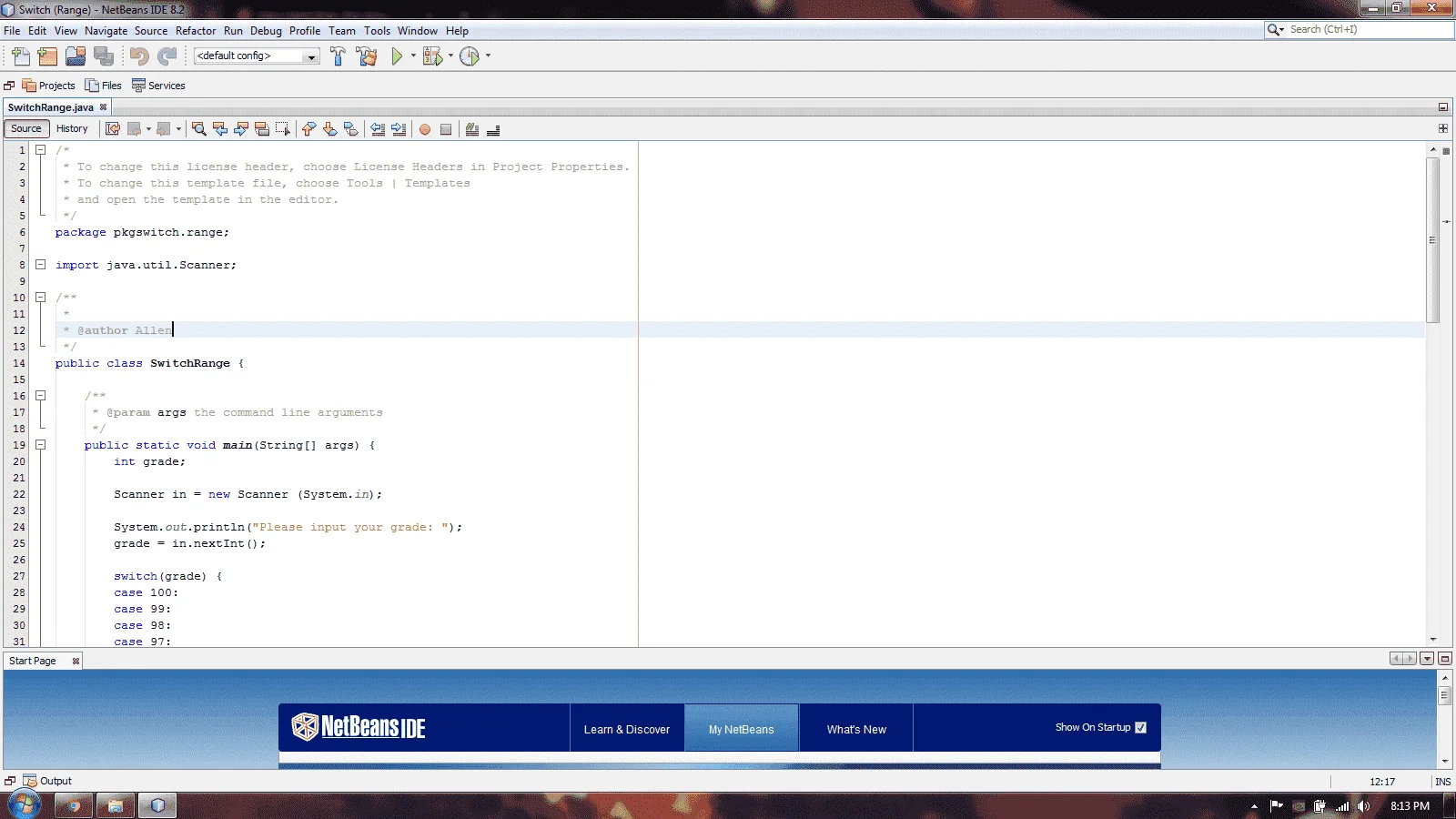Screen dimensions: 1456x819
Task: Click the Profile Project icon
Action: pyautogui.click(x=470, y=56)
